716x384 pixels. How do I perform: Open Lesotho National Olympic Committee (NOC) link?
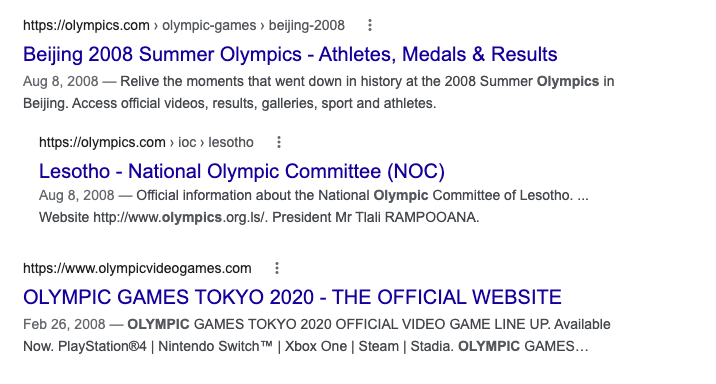(x=242, y=171)
